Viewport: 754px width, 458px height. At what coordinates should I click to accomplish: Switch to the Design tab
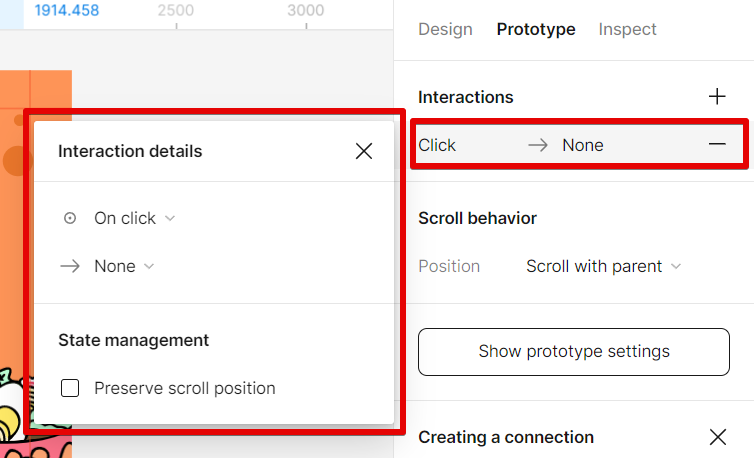445,29
